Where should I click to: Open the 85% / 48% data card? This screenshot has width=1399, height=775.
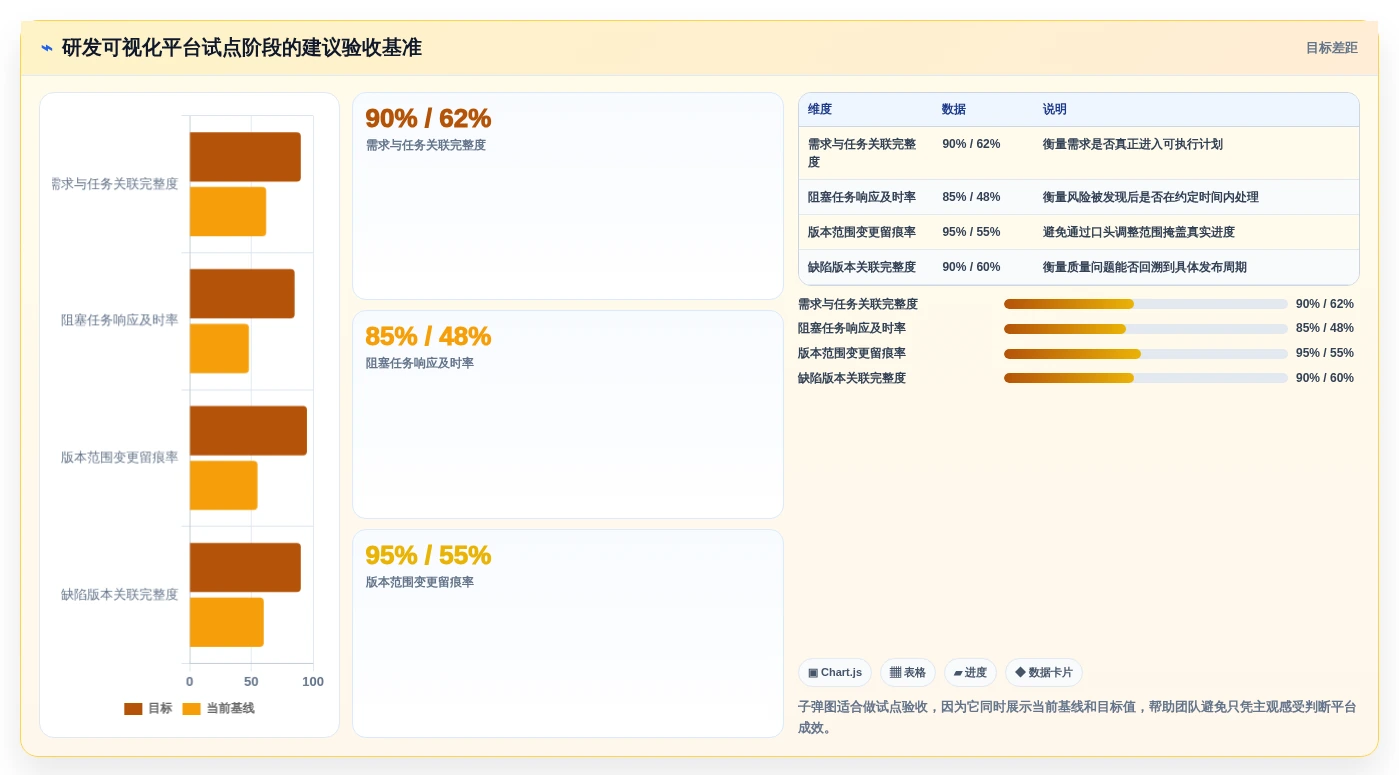pos(568,414)
